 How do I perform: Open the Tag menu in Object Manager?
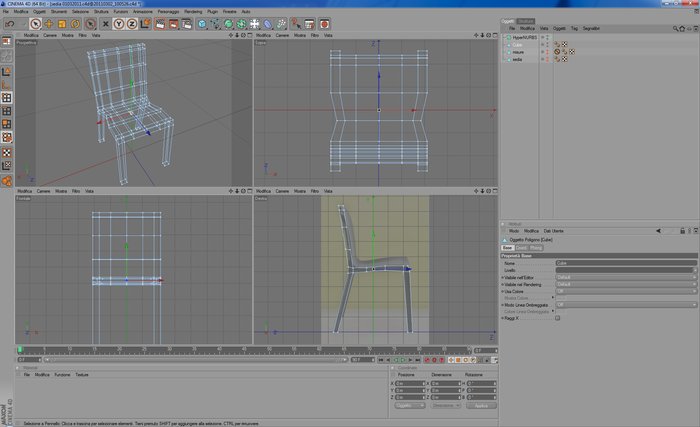click(574, 29)
